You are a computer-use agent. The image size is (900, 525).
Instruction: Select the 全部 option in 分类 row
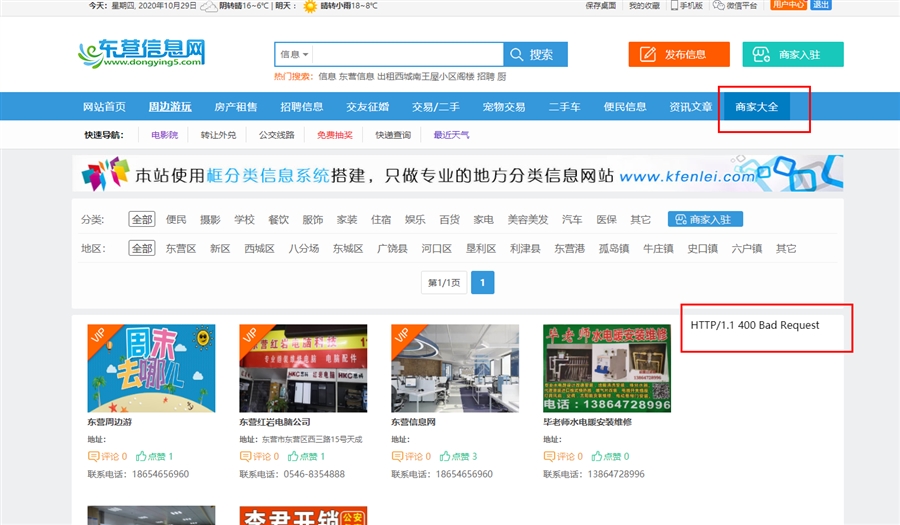point(141,219)
